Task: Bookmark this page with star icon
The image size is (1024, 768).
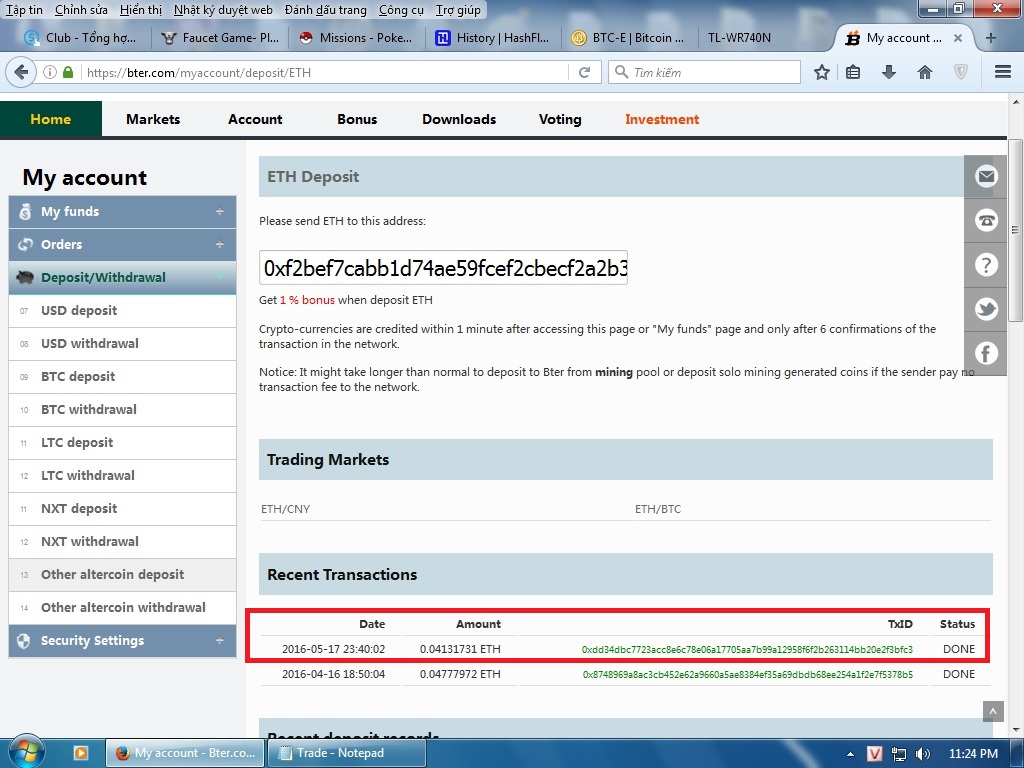Action: coord(822,72)
